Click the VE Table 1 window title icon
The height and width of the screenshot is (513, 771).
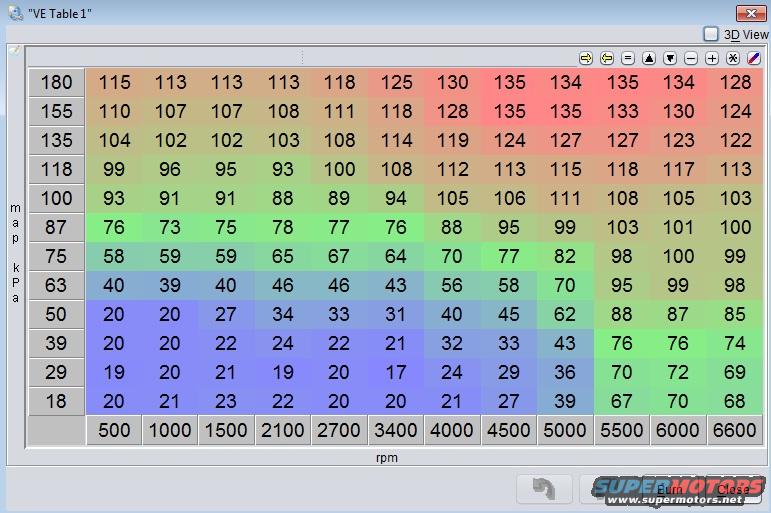coord(14,12)
